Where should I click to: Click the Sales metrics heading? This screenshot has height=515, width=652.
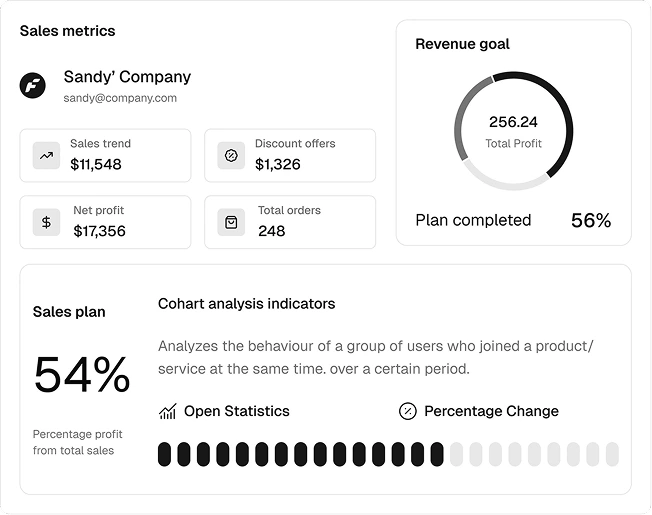[67, 31]
